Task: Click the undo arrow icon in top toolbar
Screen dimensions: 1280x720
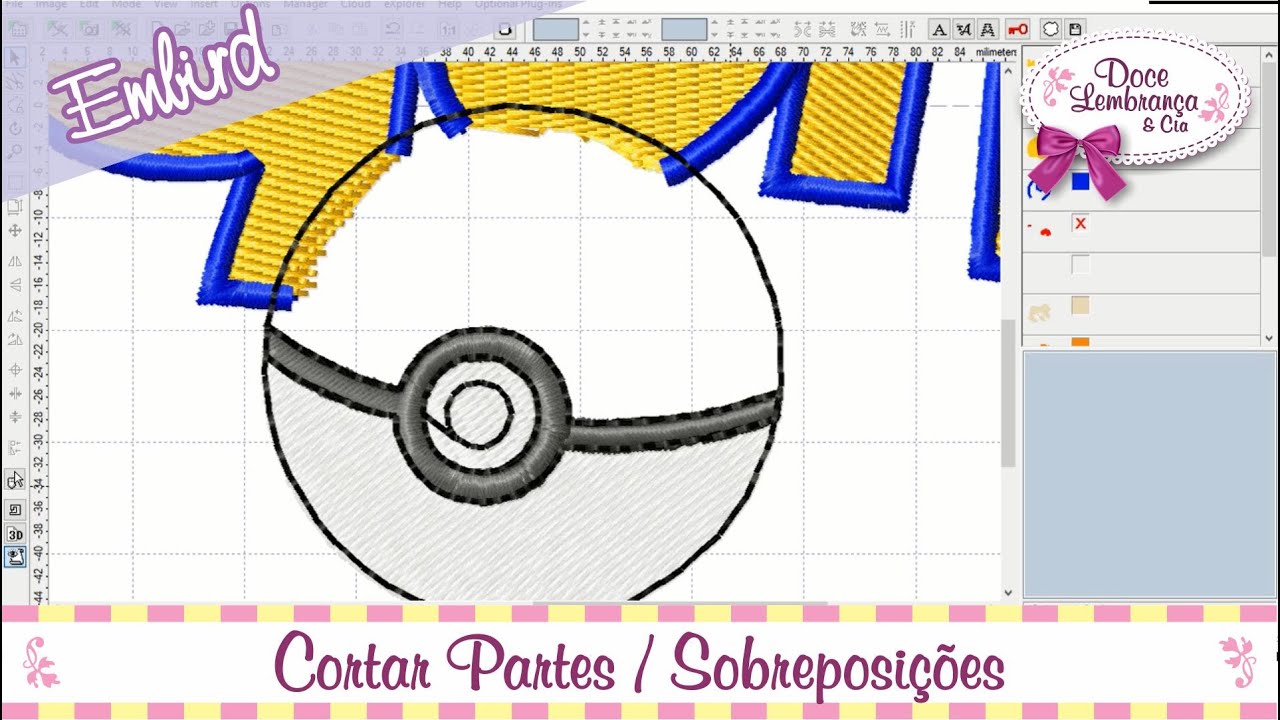Action: pyautogui.click(x=393, y=30)
